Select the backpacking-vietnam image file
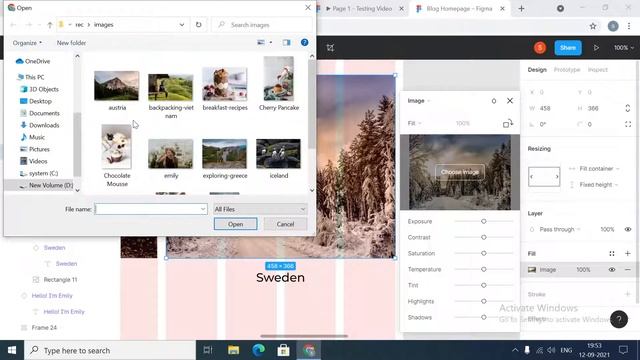 171,87
